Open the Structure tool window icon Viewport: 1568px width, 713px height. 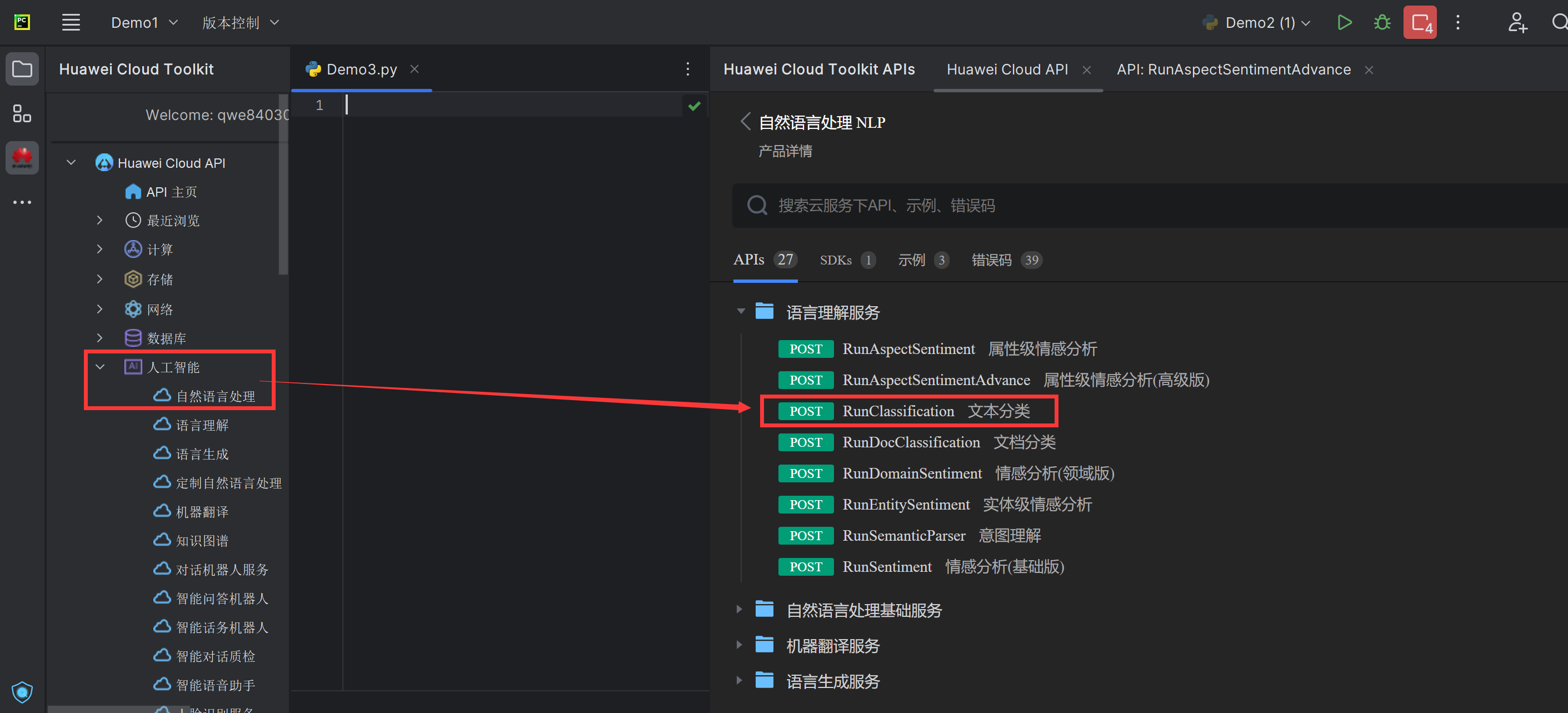click(x=22, y=113)
